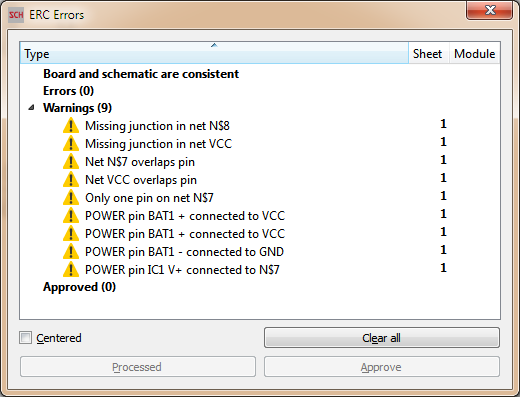This screenshot has width=526, height=402.
Task: Click the Module column header
Action: pos(474,53)
